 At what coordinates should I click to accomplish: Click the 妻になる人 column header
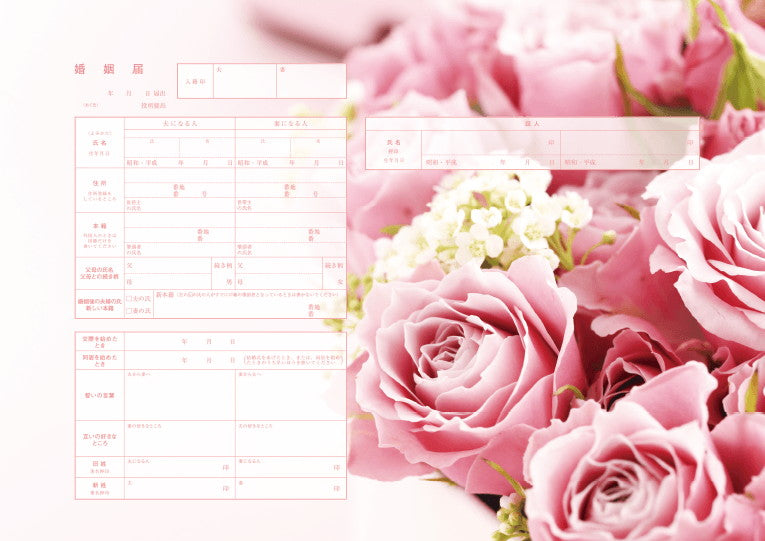(291, 122)
